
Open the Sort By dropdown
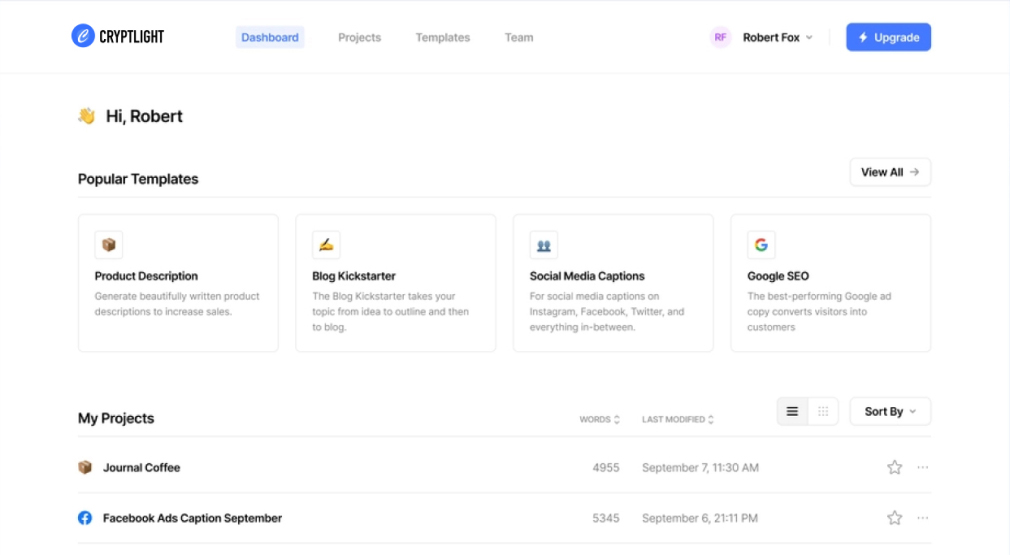(x=890, y=411)
